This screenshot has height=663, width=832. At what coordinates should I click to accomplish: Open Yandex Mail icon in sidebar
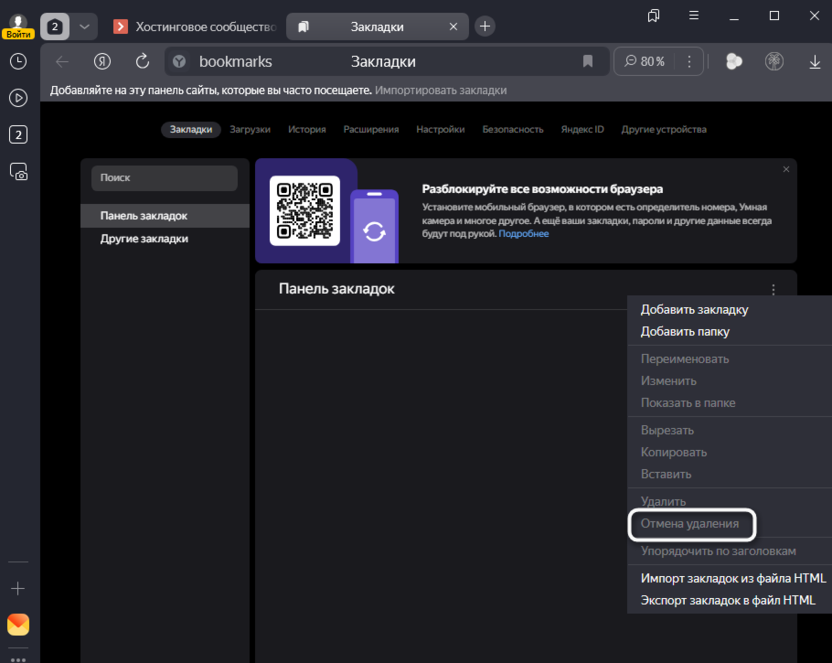[x=18, y=625]
